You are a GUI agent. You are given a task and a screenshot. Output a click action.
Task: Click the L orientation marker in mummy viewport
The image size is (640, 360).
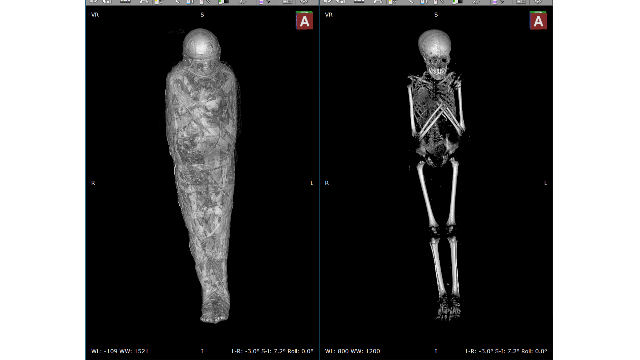312,183
